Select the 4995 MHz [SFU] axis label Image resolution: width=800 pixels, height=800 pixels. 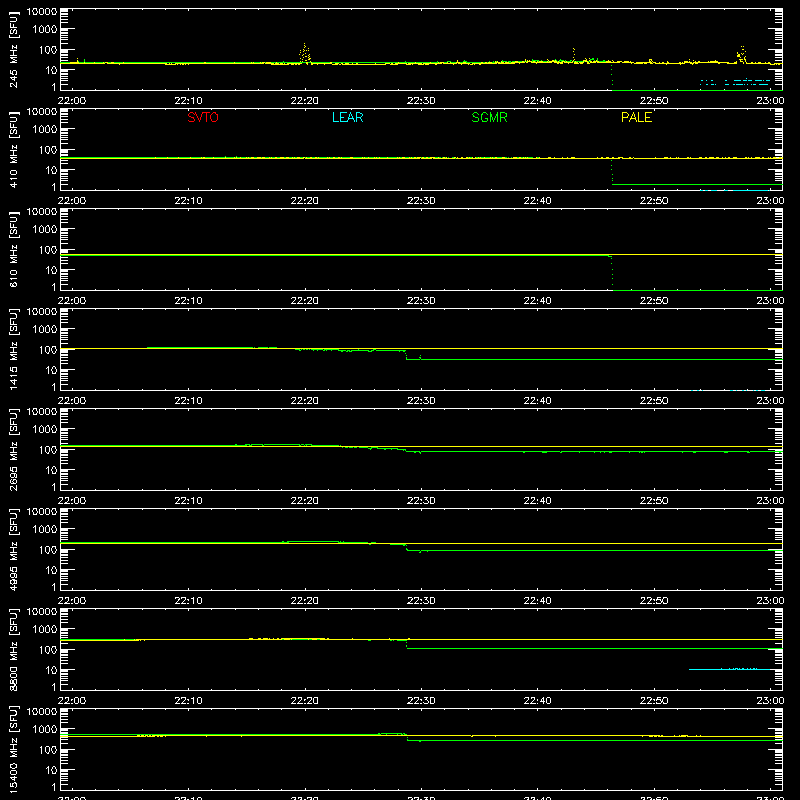13,549
